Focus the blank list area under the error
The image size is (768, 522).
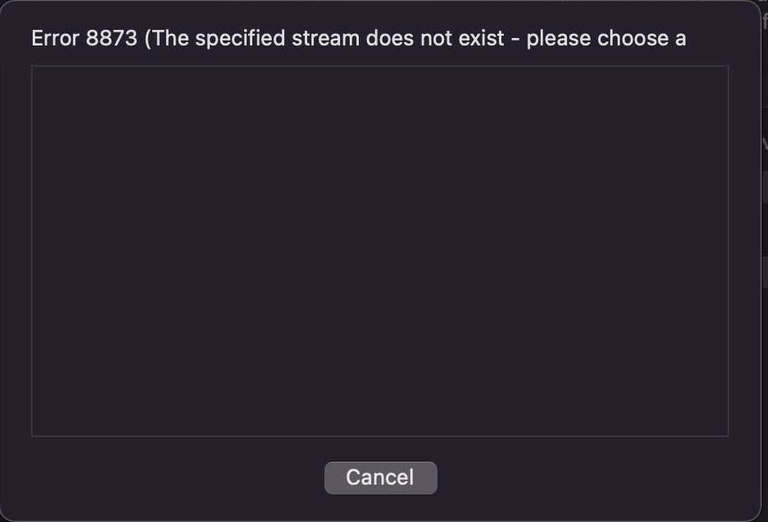tap(380, 251)
